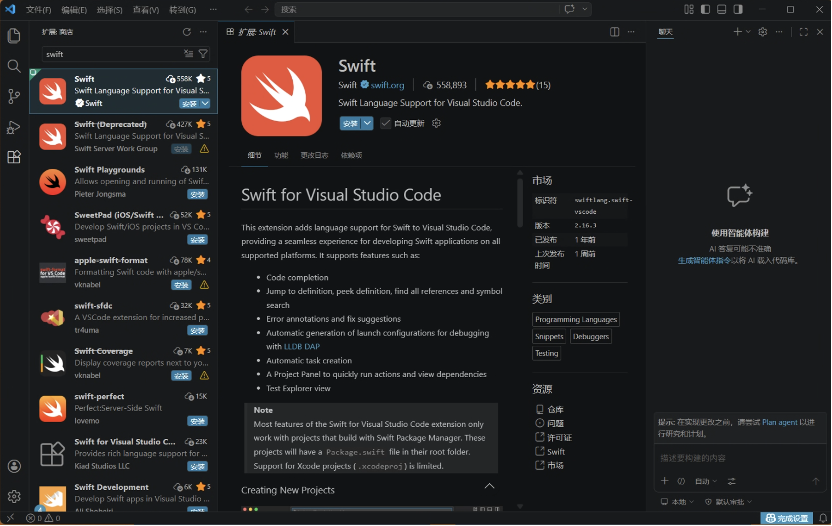Send the chat message arrow

pyautogui.click(x=816, y=481)
